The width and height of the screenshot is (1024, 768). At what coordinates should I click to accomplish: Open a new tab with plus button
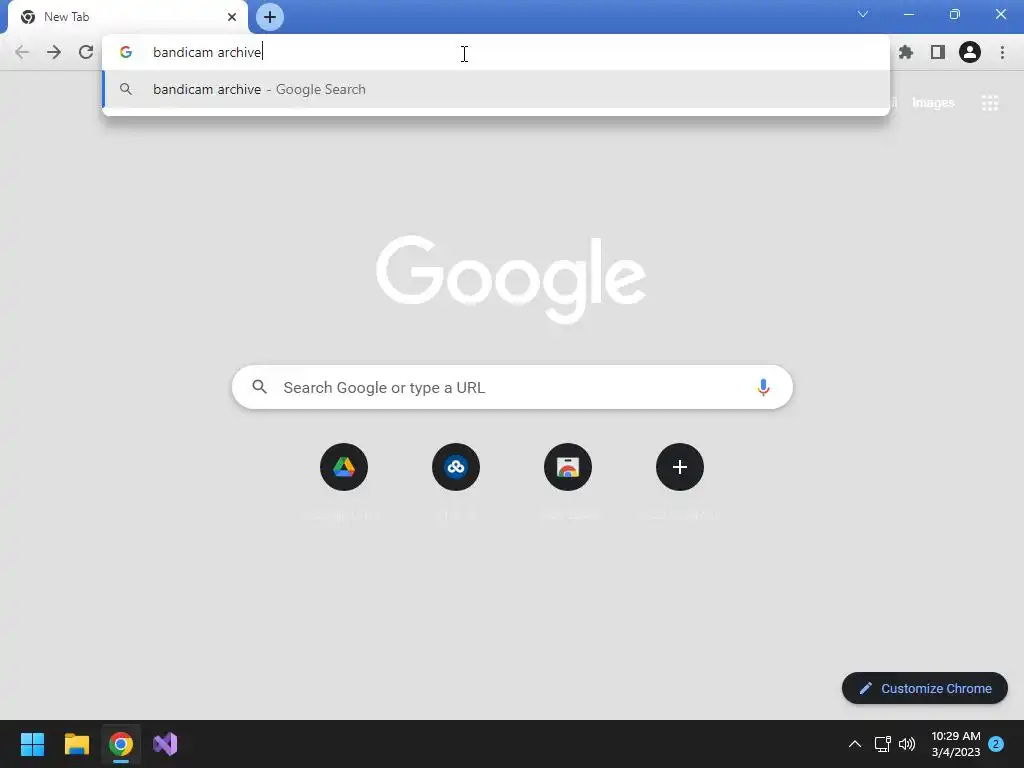pos(270,17)
